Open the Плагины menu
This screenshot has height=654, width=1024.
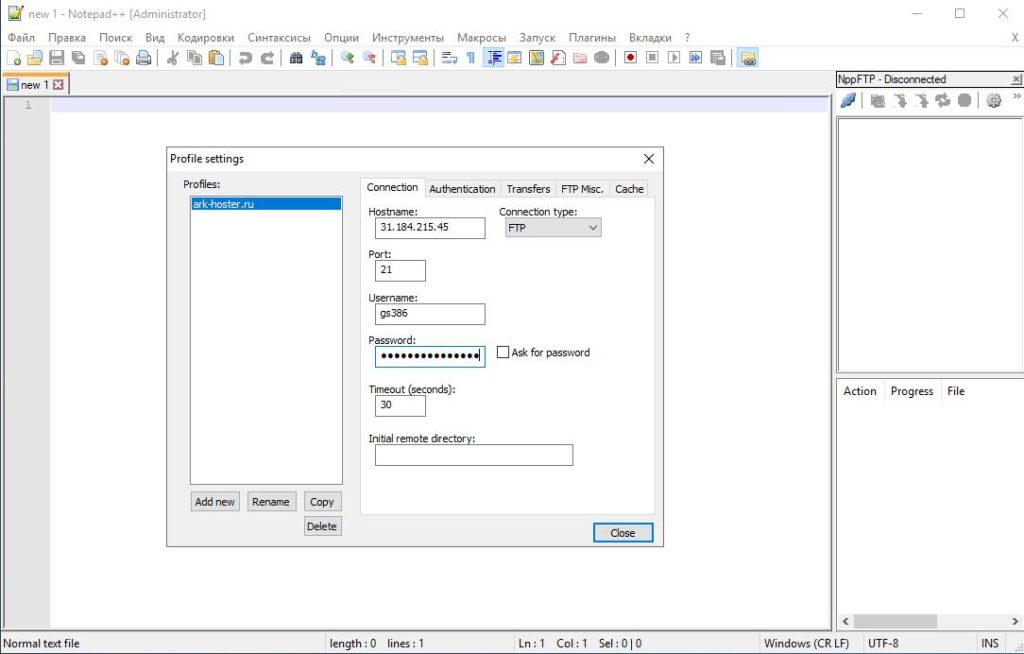pyautogui.click(x=592, y=37)
